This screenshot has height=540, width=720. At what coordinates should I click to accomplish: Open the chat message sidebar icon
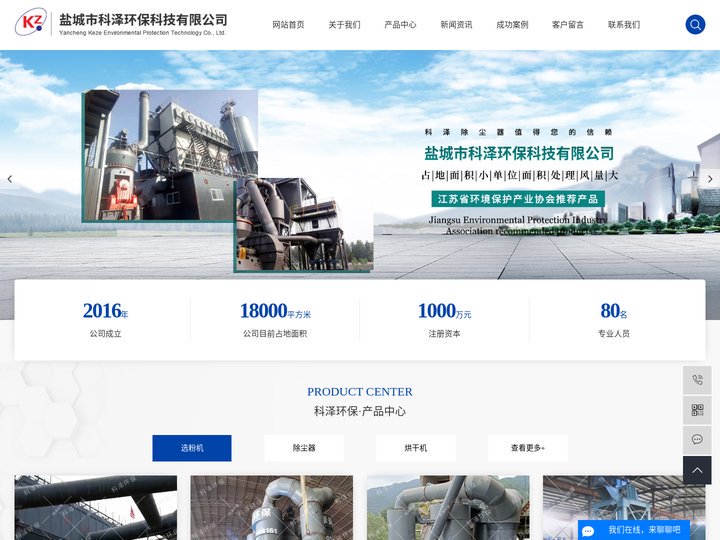click(x=697, y=439)
